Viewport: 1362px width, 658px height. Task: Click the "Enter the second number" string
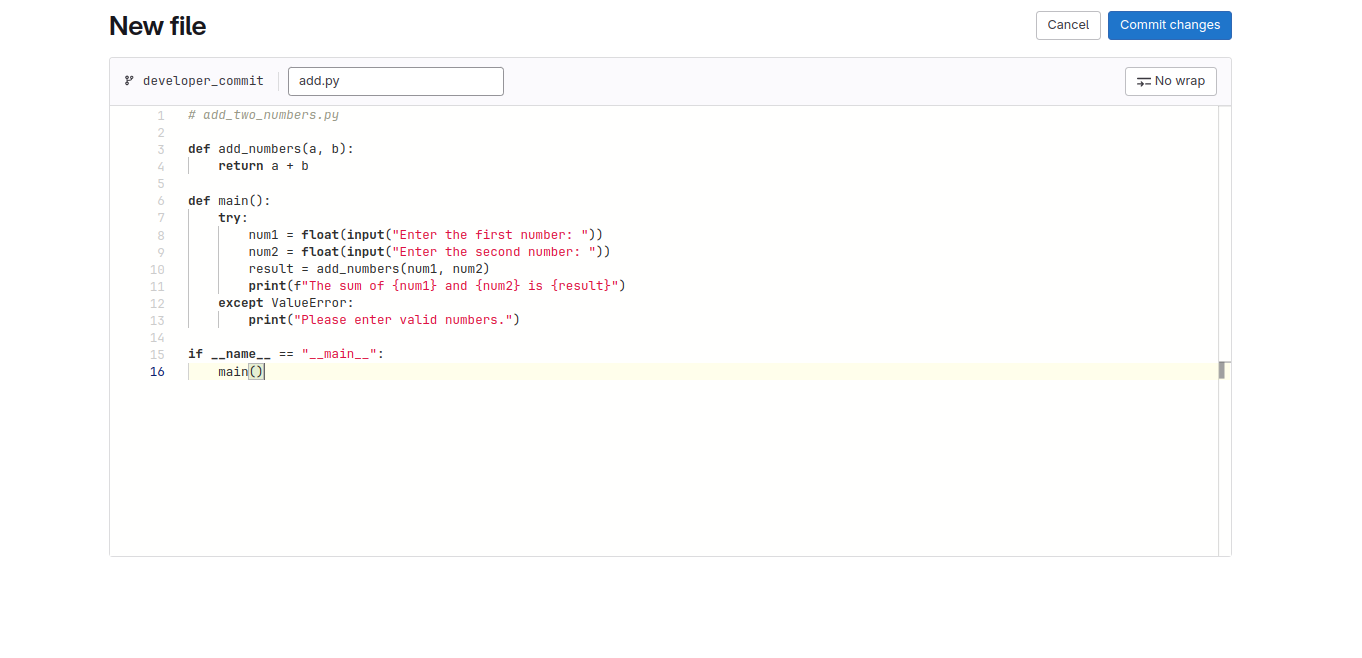tap(494, 252)
